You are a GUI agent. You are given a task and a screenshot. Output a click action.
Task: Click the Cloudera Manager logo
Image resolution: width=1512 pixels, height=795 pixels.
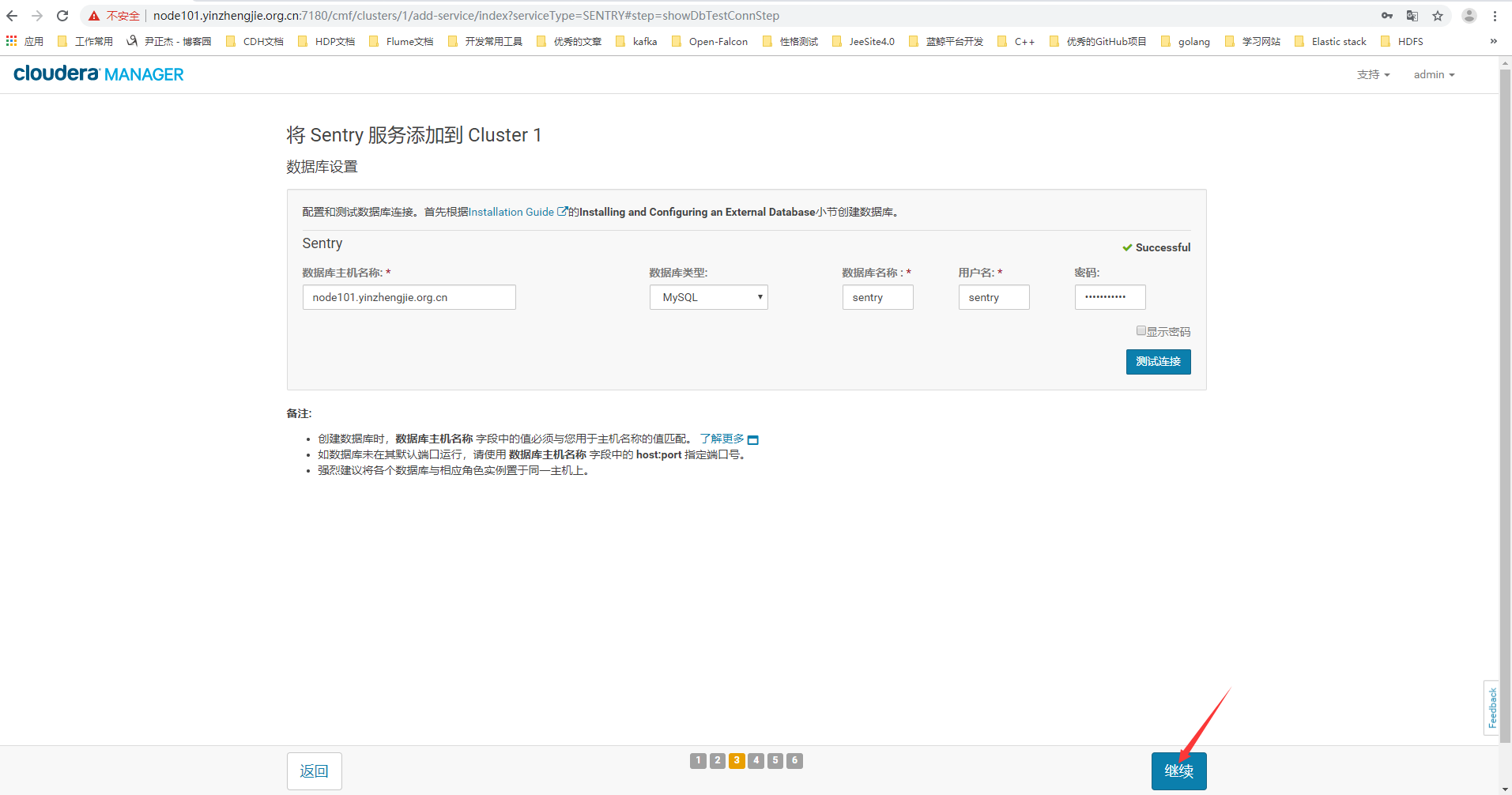pyautogui.click(x=99, y=73)
